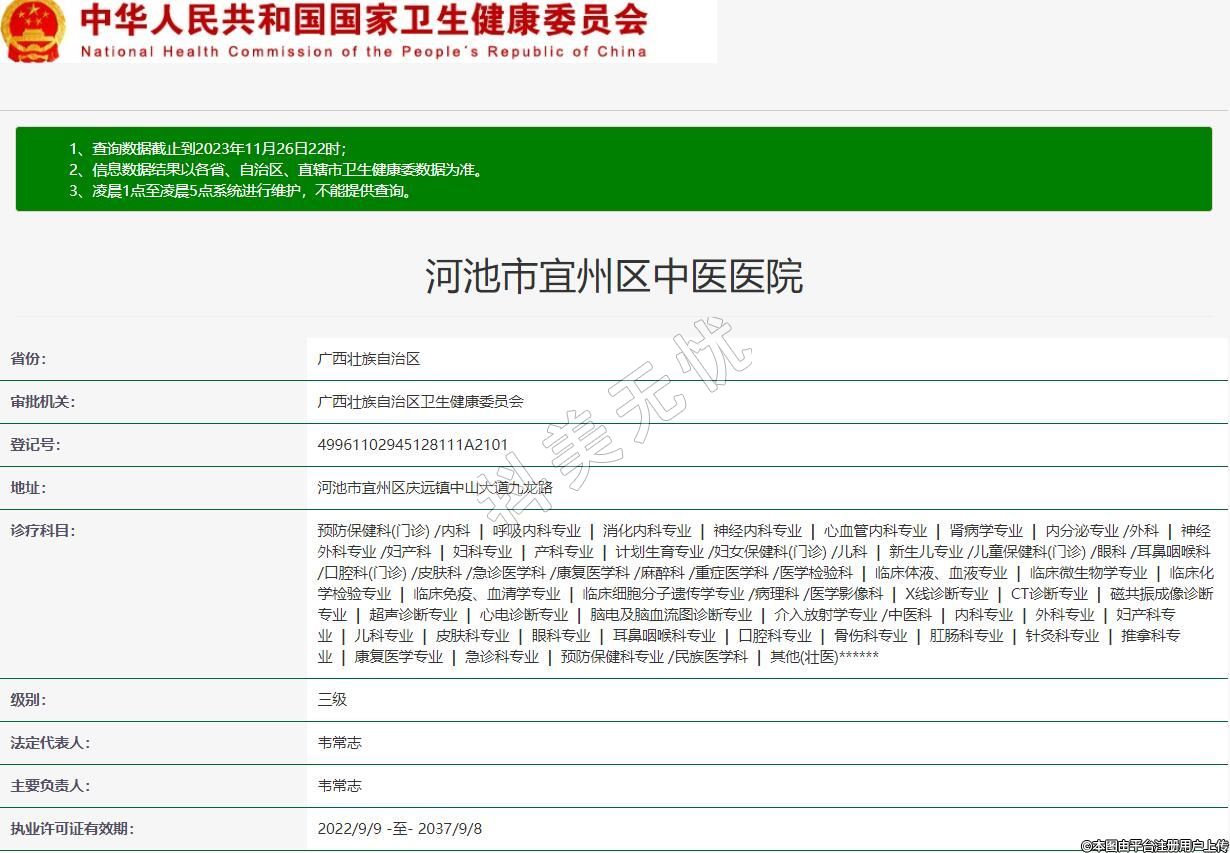
Task: Select the hospital level value 三级
Action: pos(332,700)
